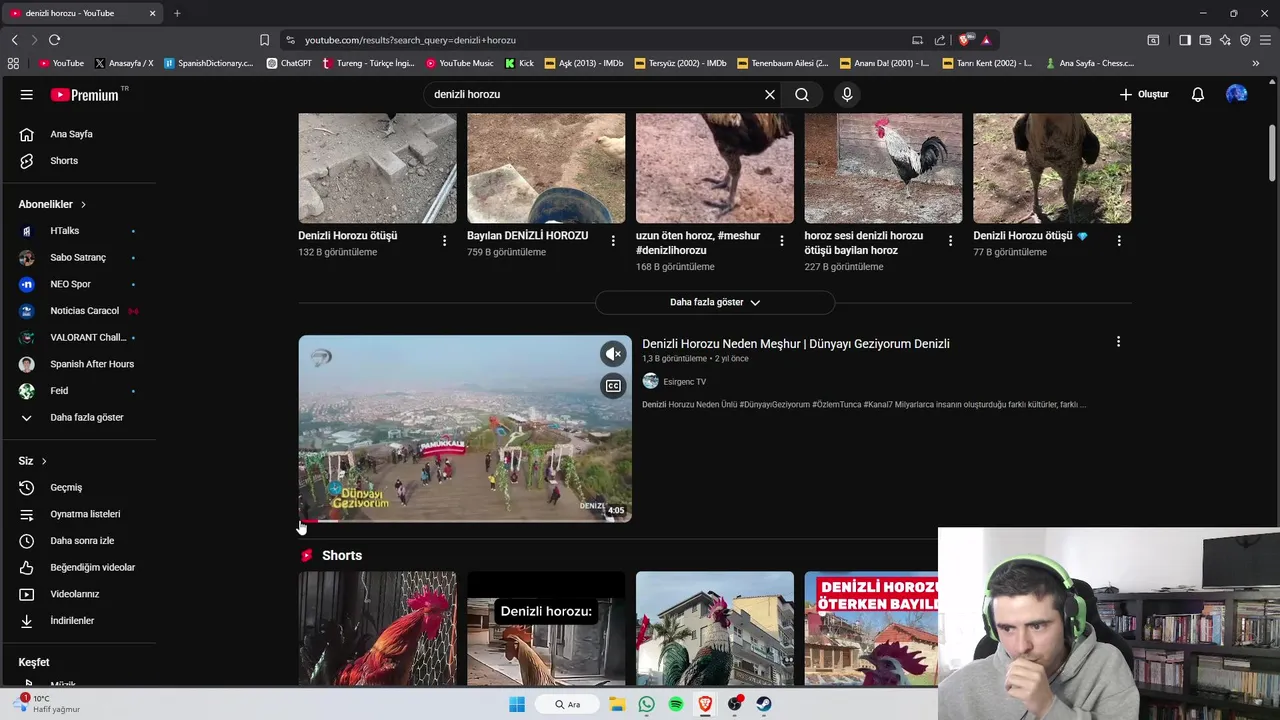Open options for horoz sesi denizli horozu
This screenshot has width=1280, height=720.
[x=950, y=241]
